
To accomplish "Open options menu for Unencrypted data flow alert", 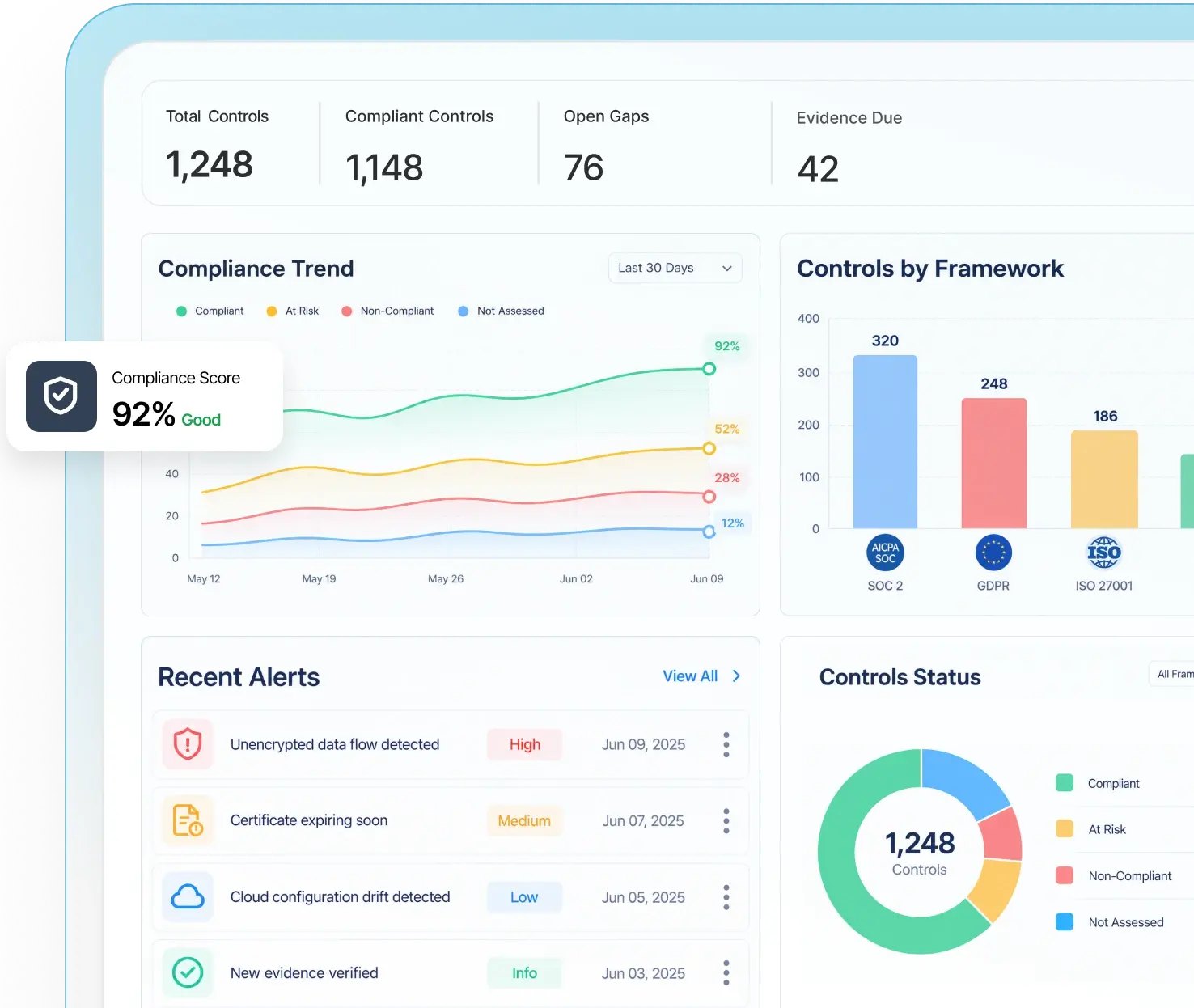I will (x=726, y=744).
